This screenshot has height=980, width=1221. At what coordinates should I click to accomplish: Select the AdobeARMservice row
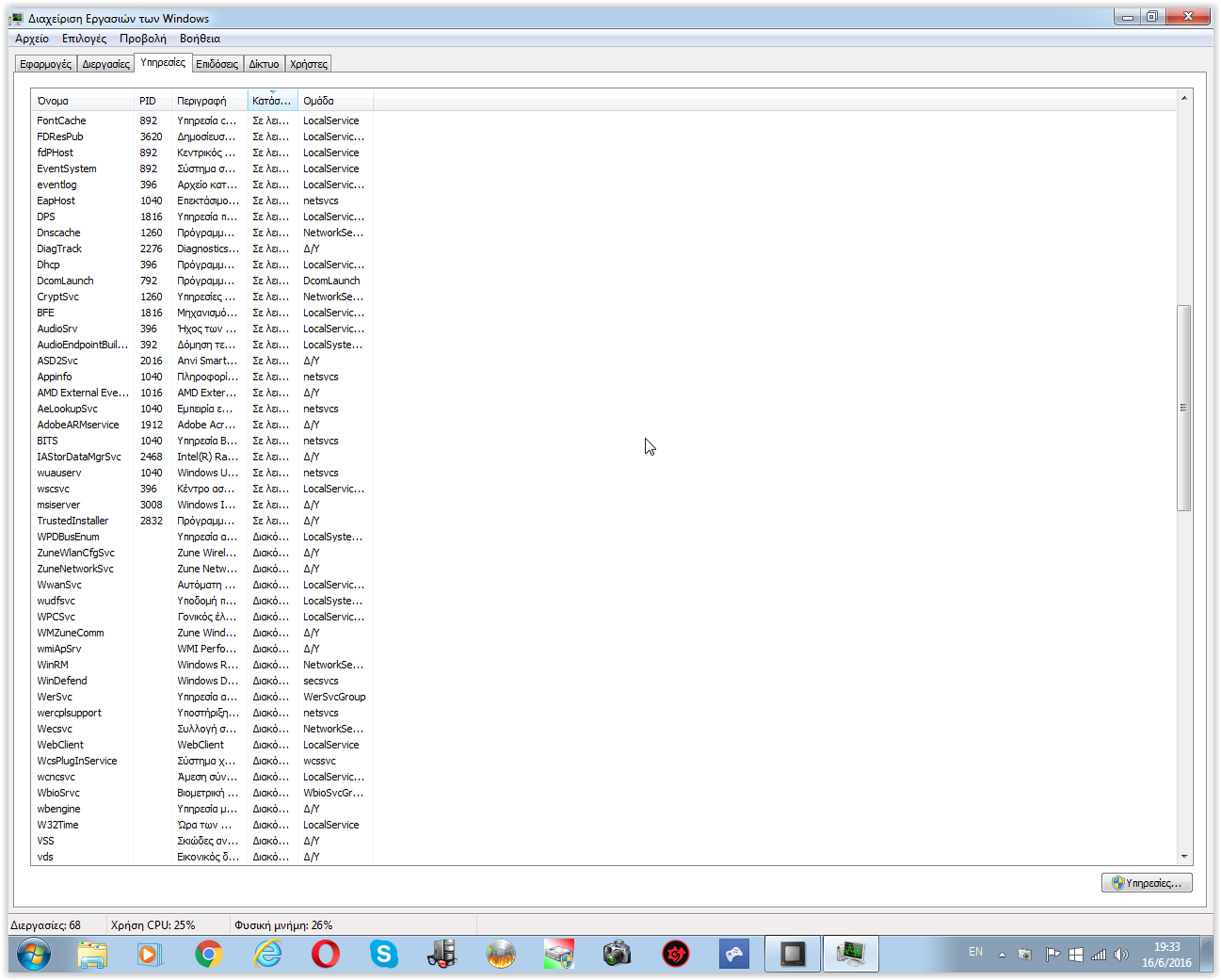[202, 425]
